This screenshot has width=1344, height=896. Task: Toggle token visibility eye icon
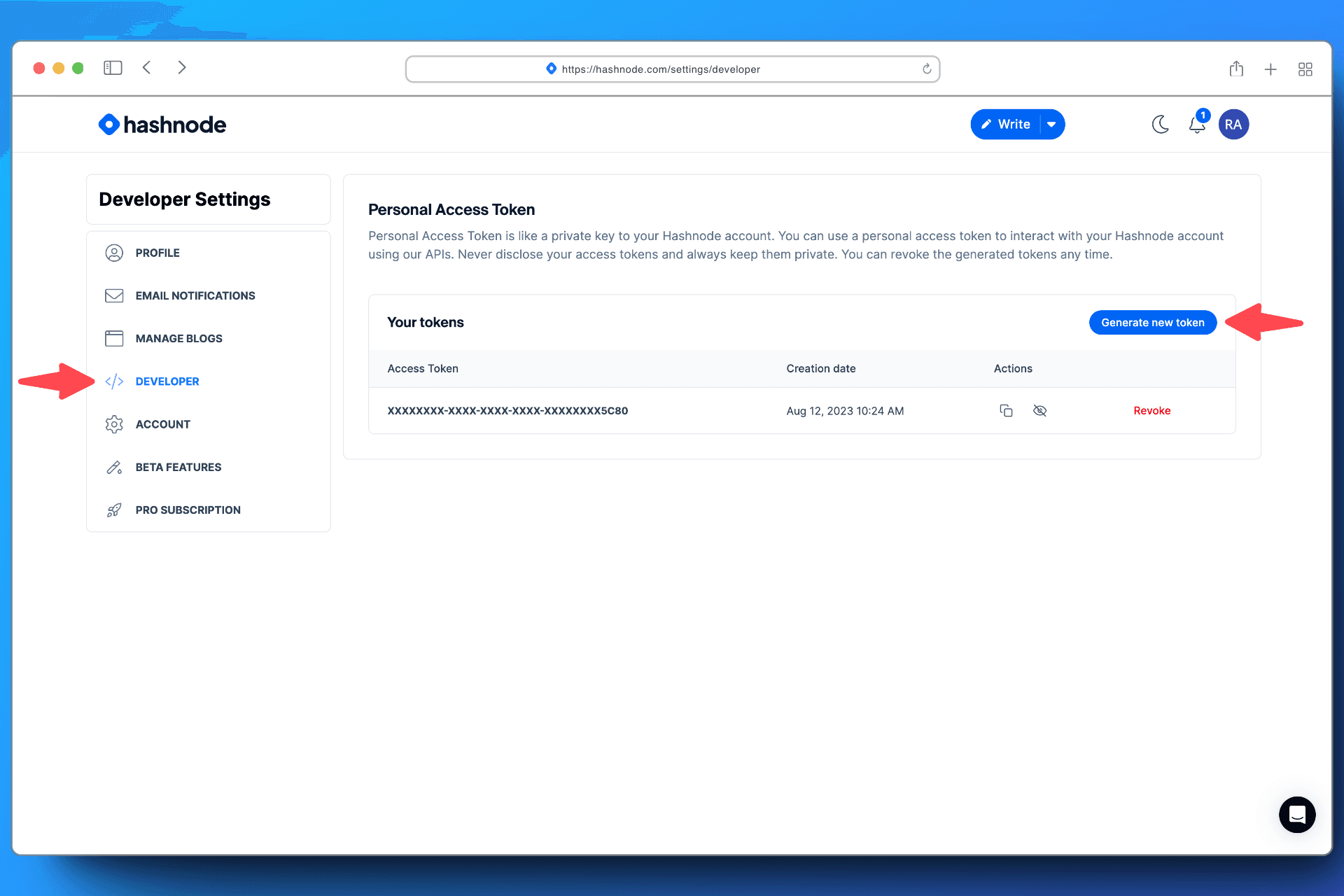pos(1040,411)
